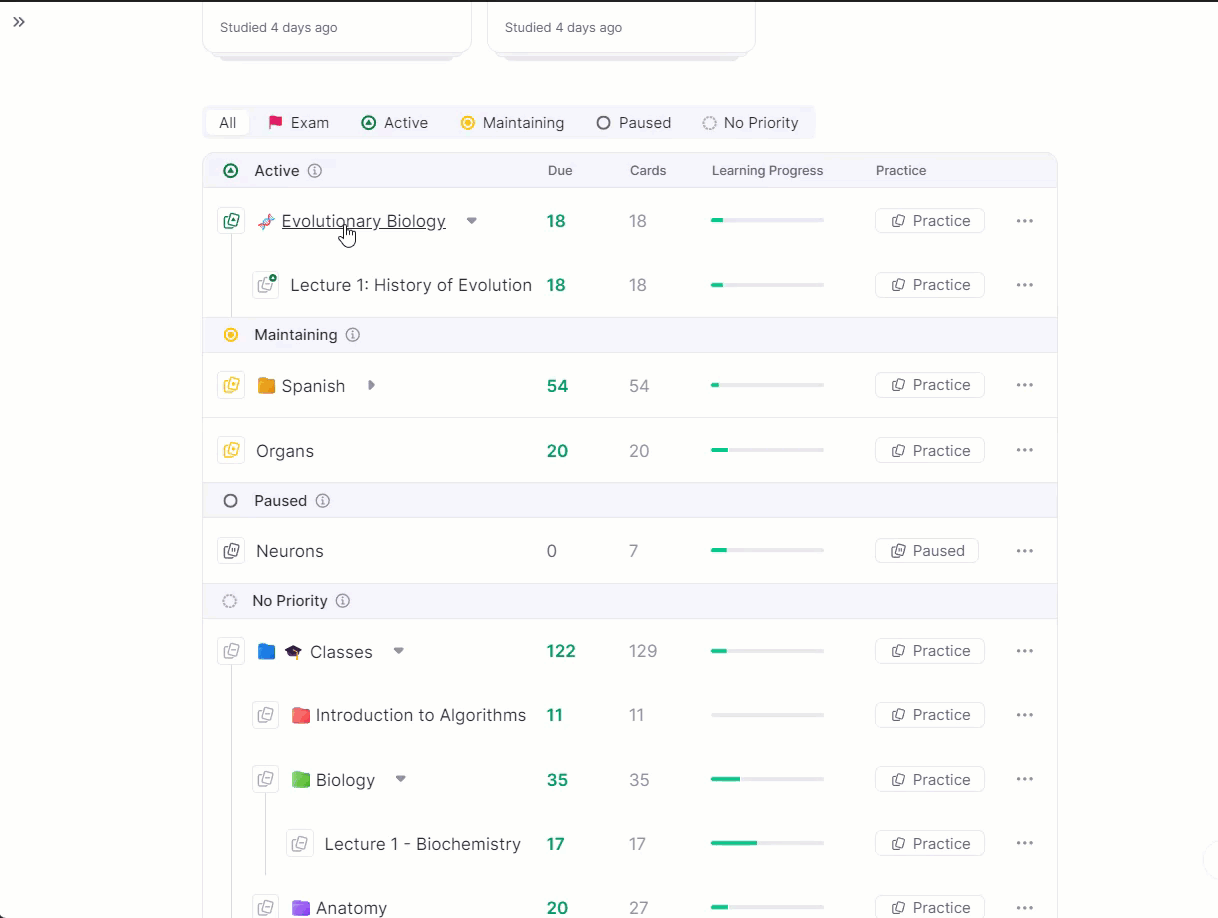Viewport: 1218px width, 918px height.
Task: Open the info icon beside No Priority
Action: point(343,601)
